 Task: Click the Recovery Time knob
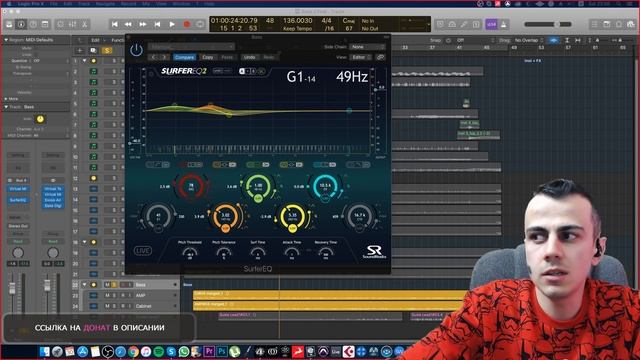point(325,254)
